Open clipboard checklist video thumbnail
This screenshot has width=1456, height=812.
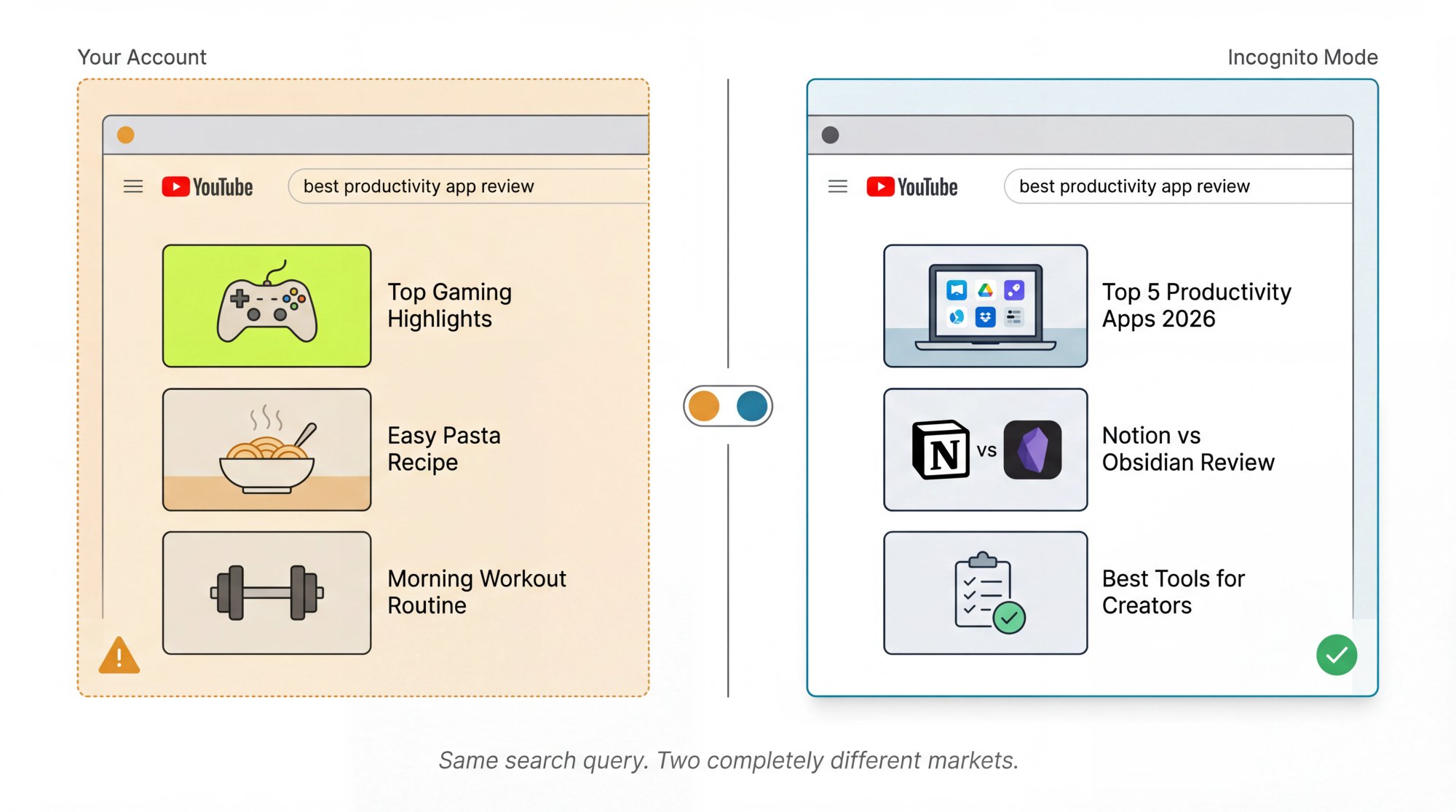pos(985,592)
